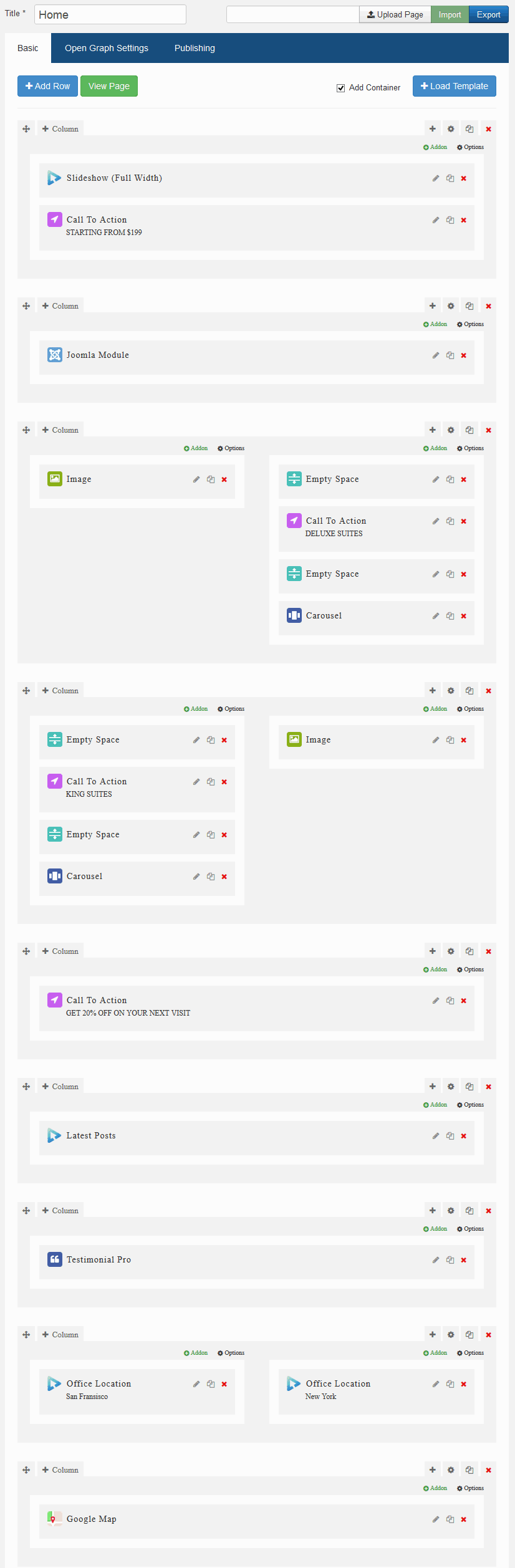Edit Image addon beside KING SUITES column
The height and width of the screenshot is (1568, 515).
(x=436, y=740)
